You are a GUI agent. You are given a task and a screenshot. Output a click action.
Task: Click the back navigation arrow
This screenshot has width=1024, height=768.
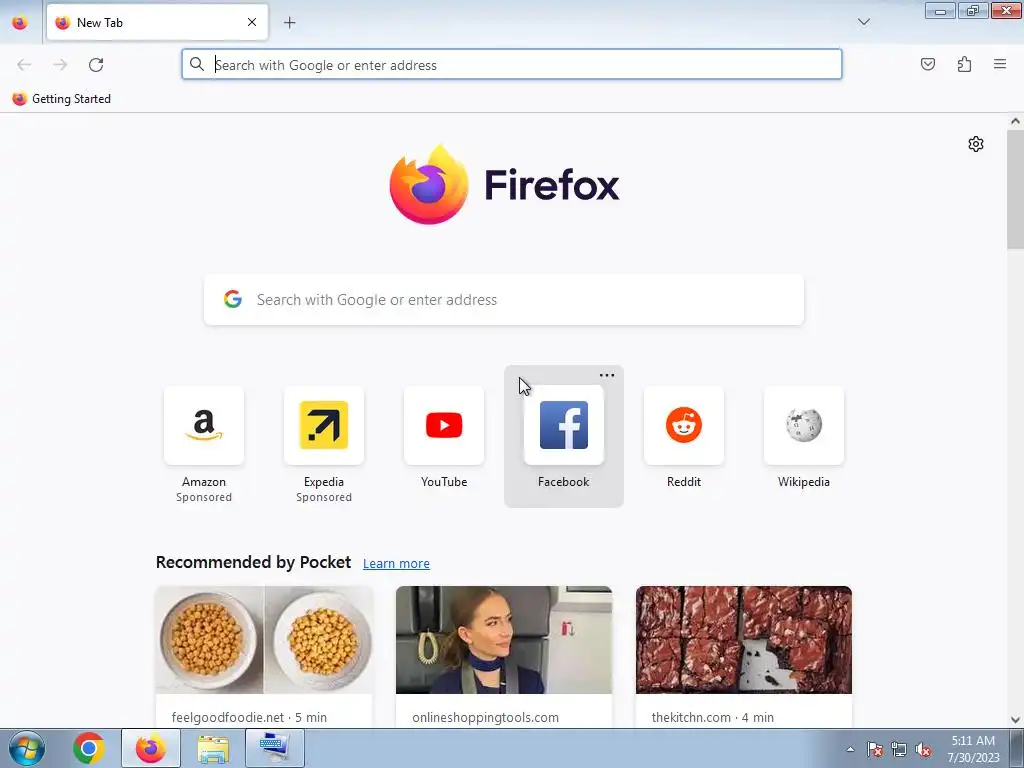pyautogui.click(x=24, y=65)
